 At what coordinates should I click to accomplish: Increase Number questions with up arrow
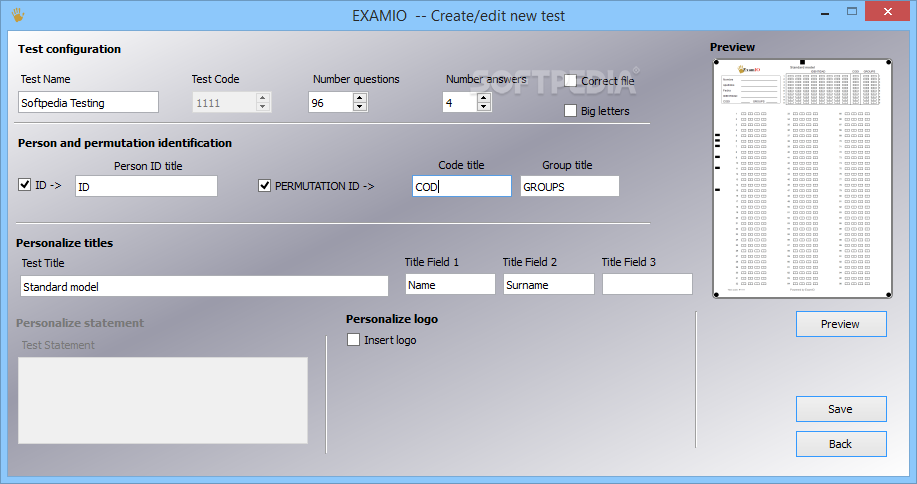tap(360, 98)
